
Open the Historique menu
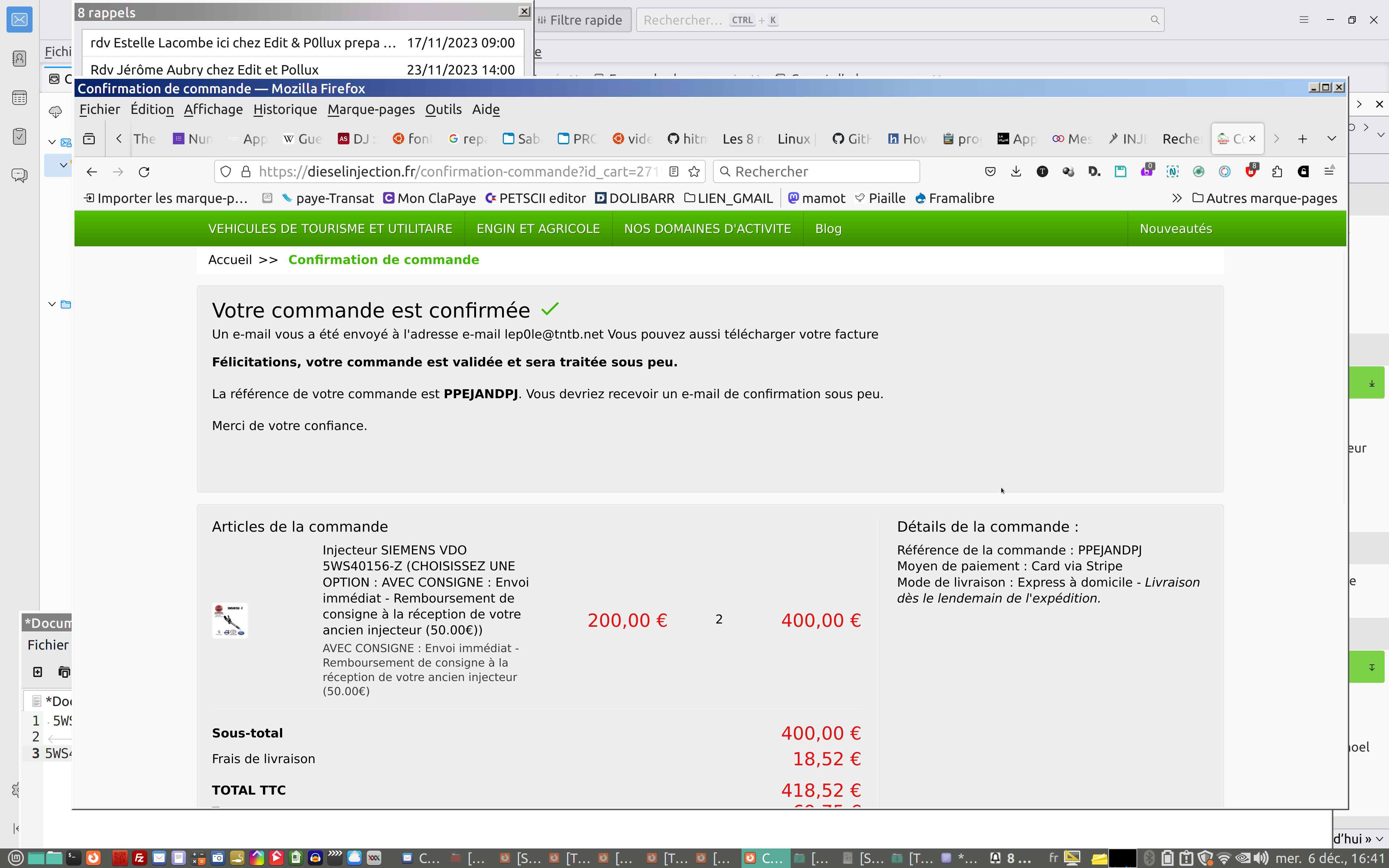click(x=285, y=109)
